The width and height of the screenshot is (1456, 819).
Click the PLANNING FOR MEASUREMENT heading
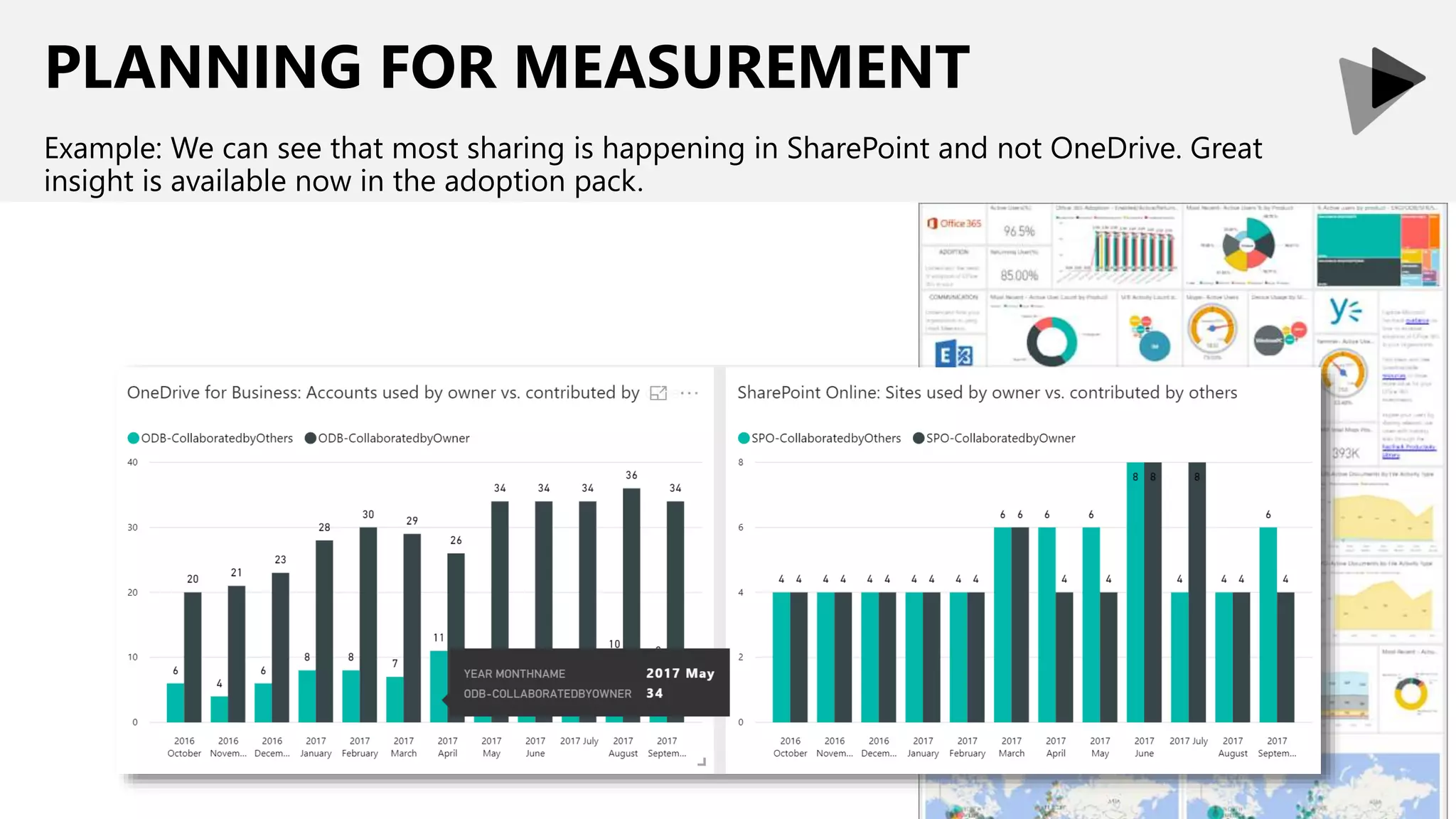[507, 67]
